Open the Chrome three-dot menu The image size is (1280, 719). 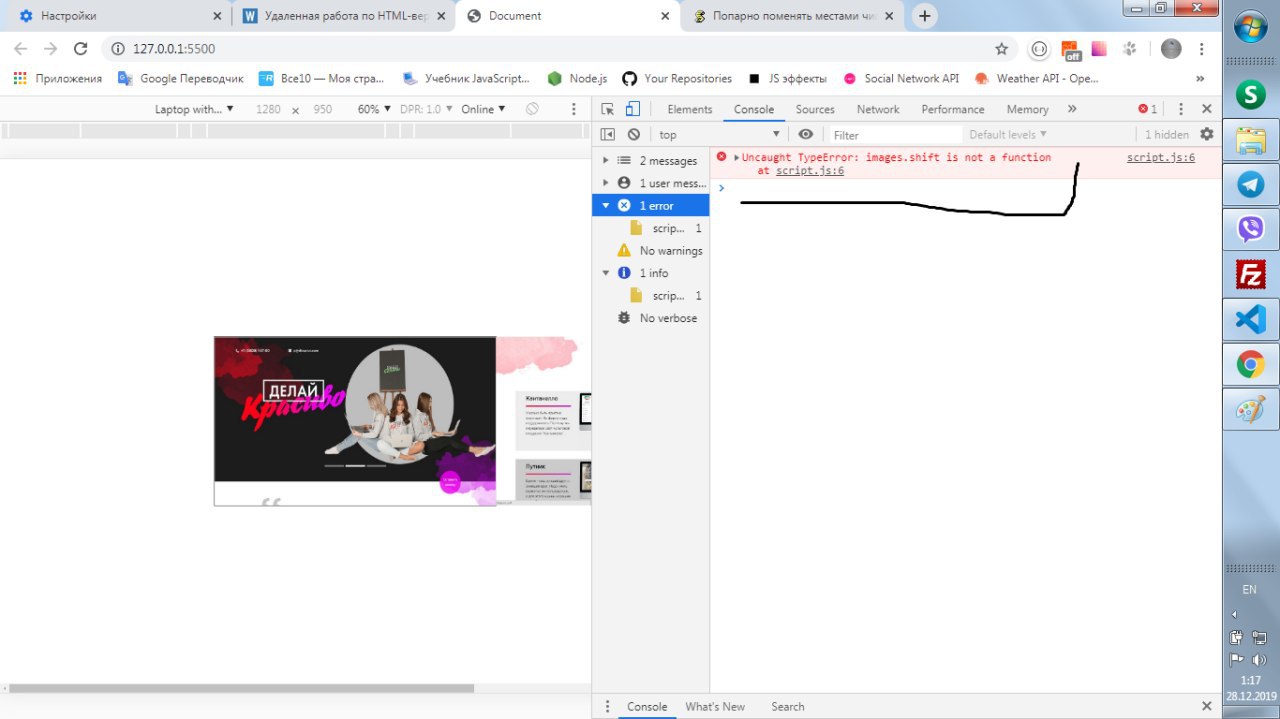pos(1201,48)
